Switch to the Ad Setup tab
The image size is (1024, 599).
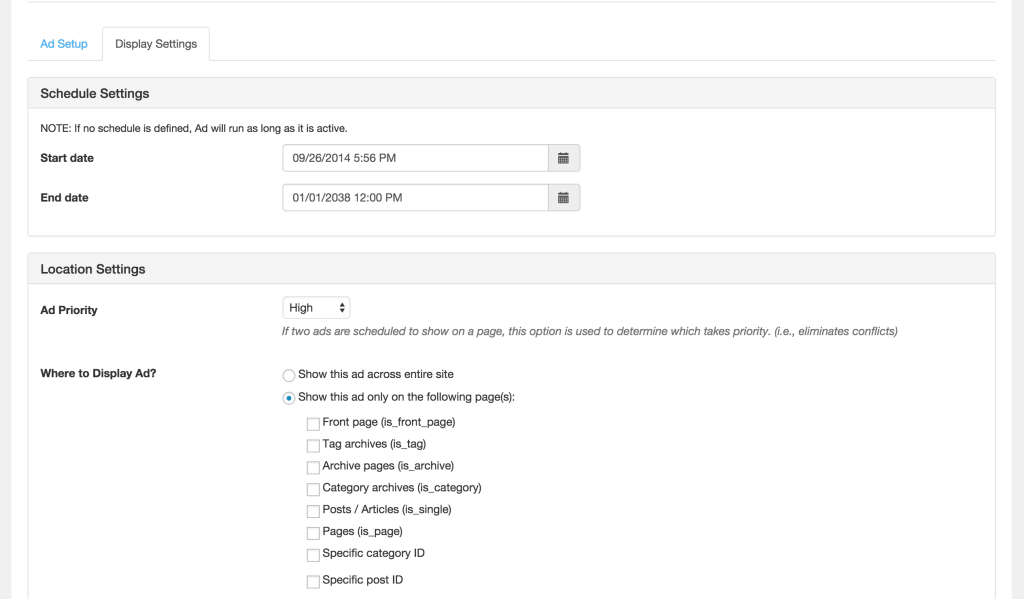(x=64, y=44)
